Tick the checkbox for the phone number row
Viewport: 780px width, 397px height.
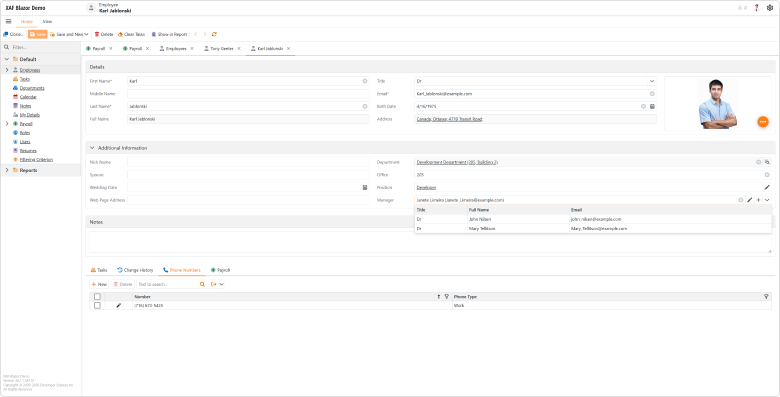coord(98,305)
